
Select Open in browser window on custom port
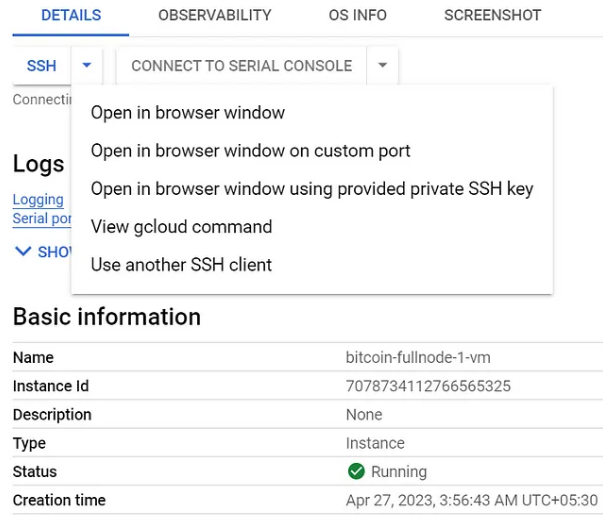click(x=251, y=151)
